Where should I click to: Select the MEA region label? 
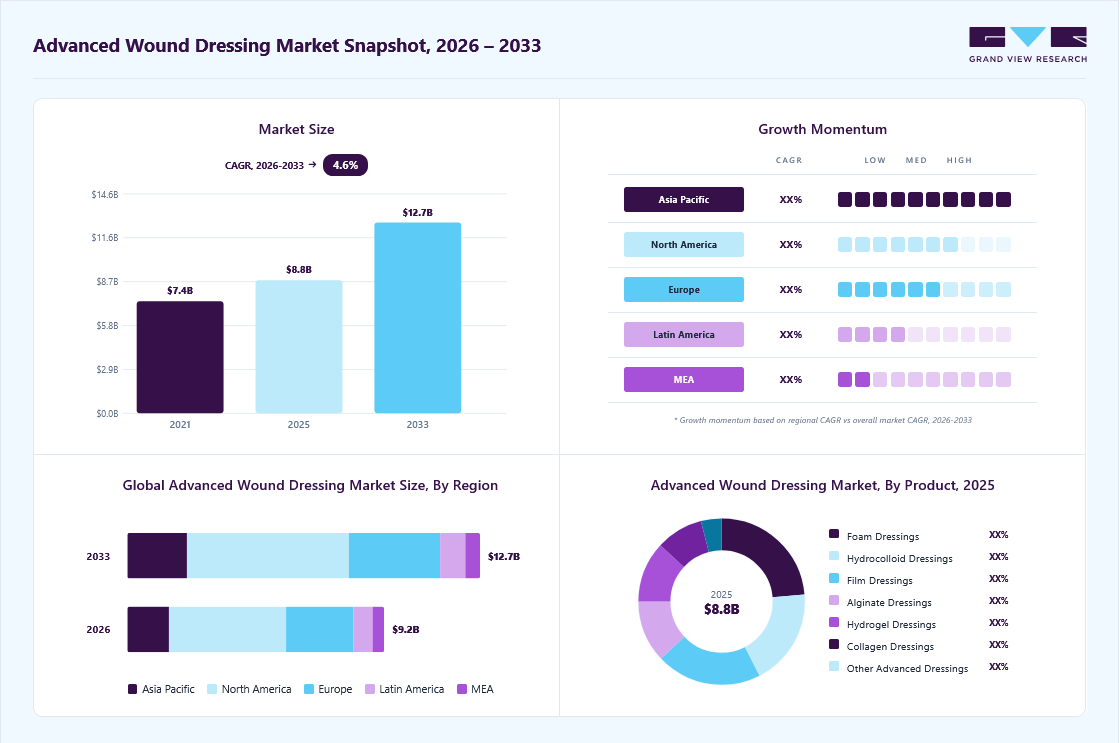pyautogui.click(x=684, y=379)
